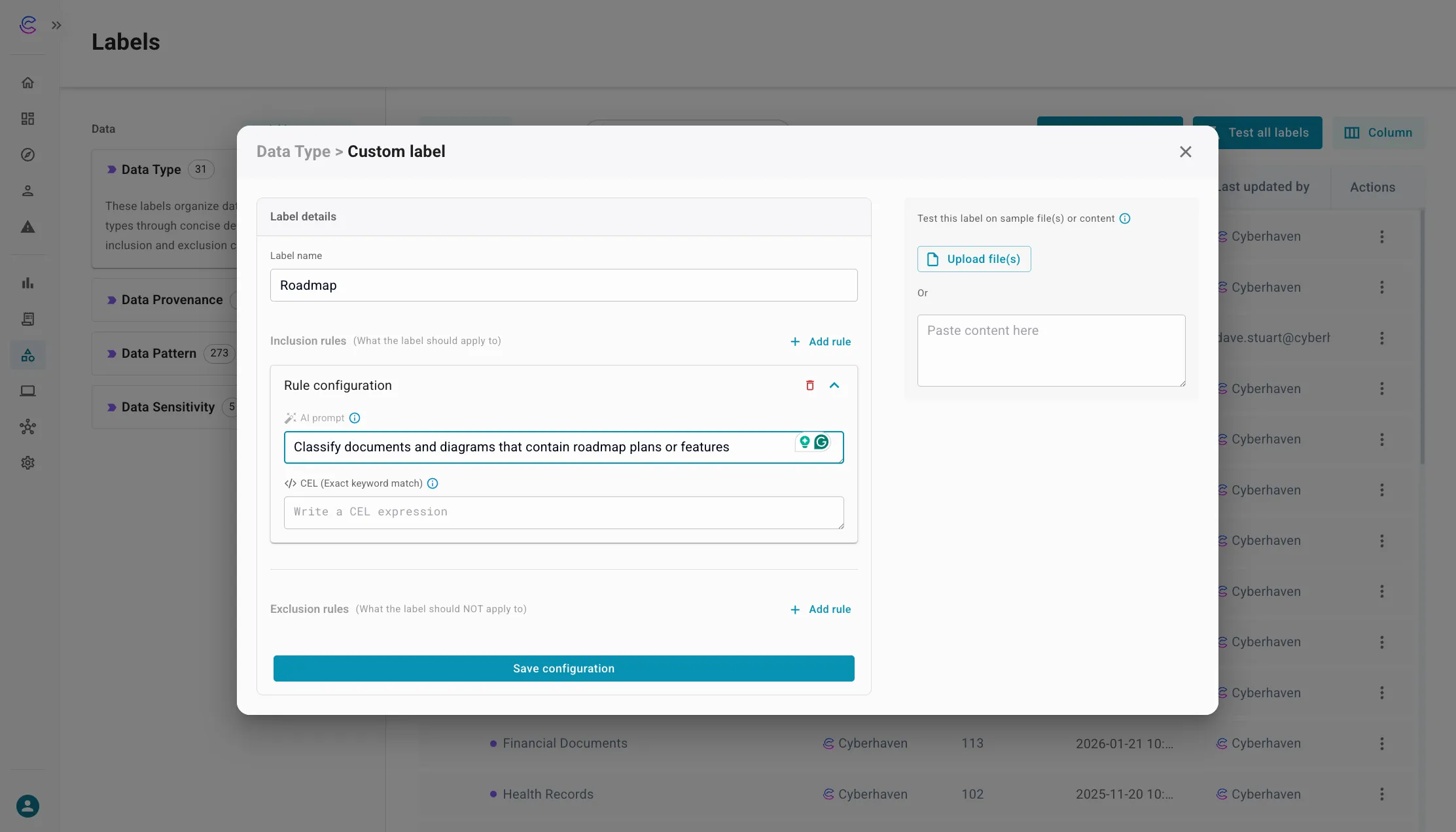Open the Risks warning triangle icon
The height and width of the screenshot is (832, 1456).
pos(27,227)
